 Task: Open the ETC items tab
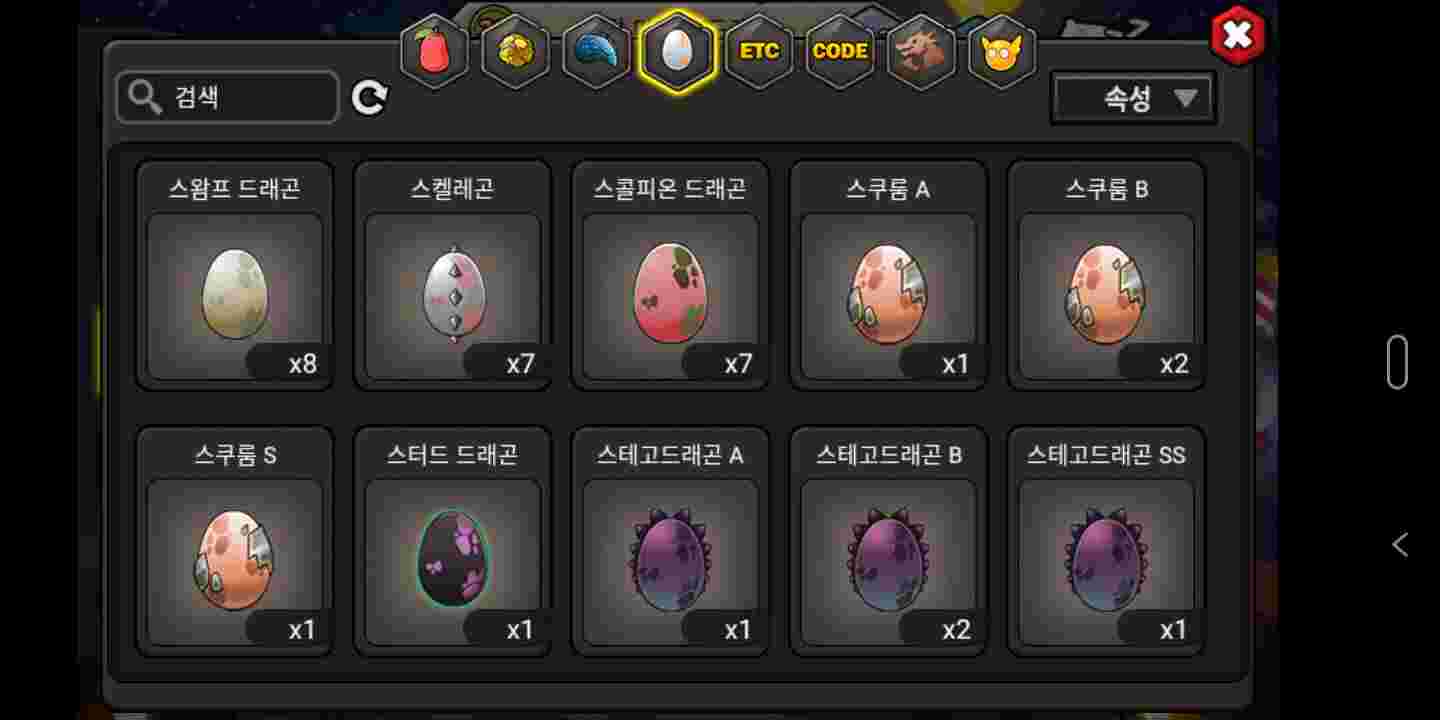[759, 51]
